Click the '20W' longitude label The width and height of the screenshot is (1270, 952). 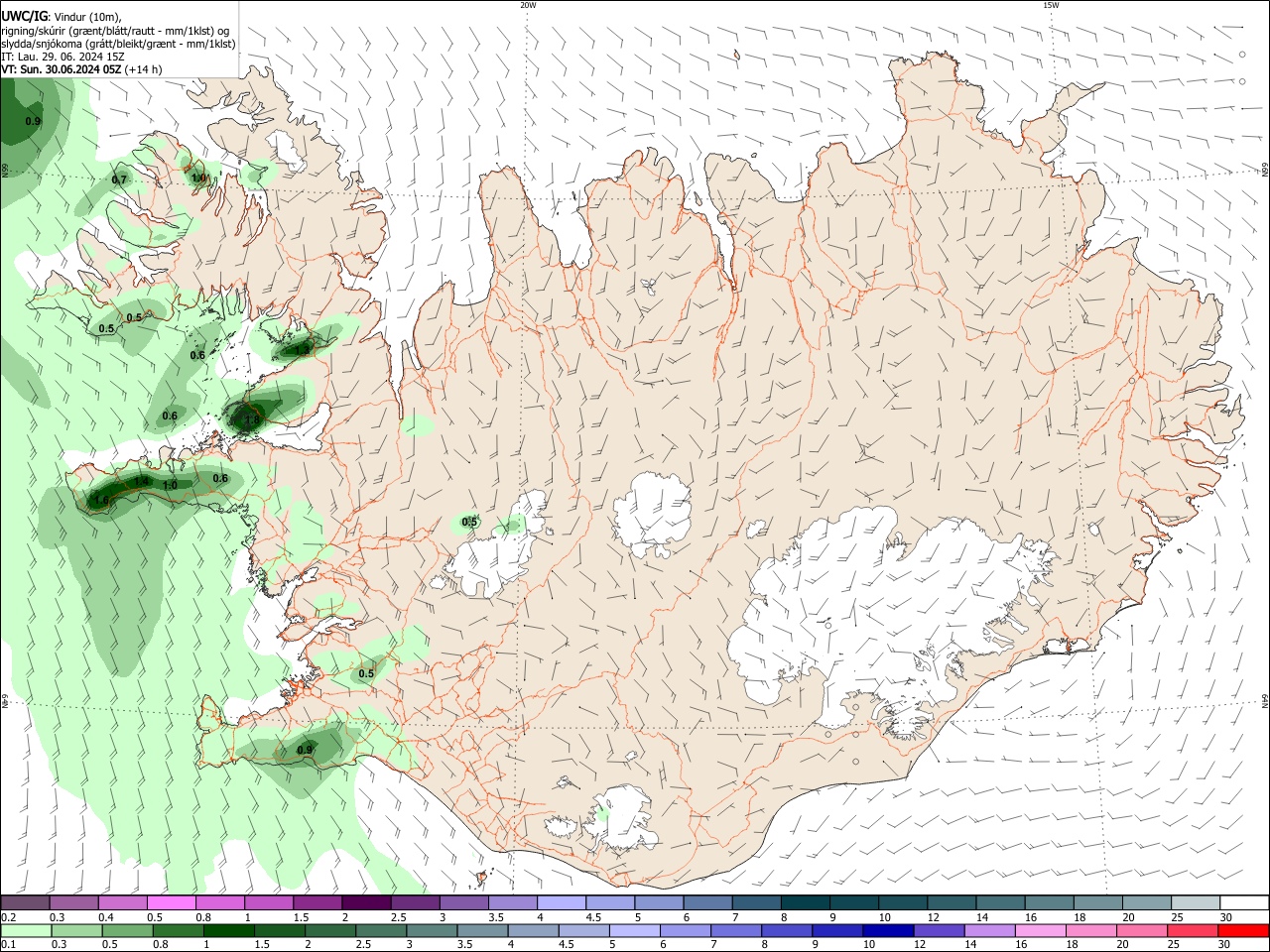[528, 5]
